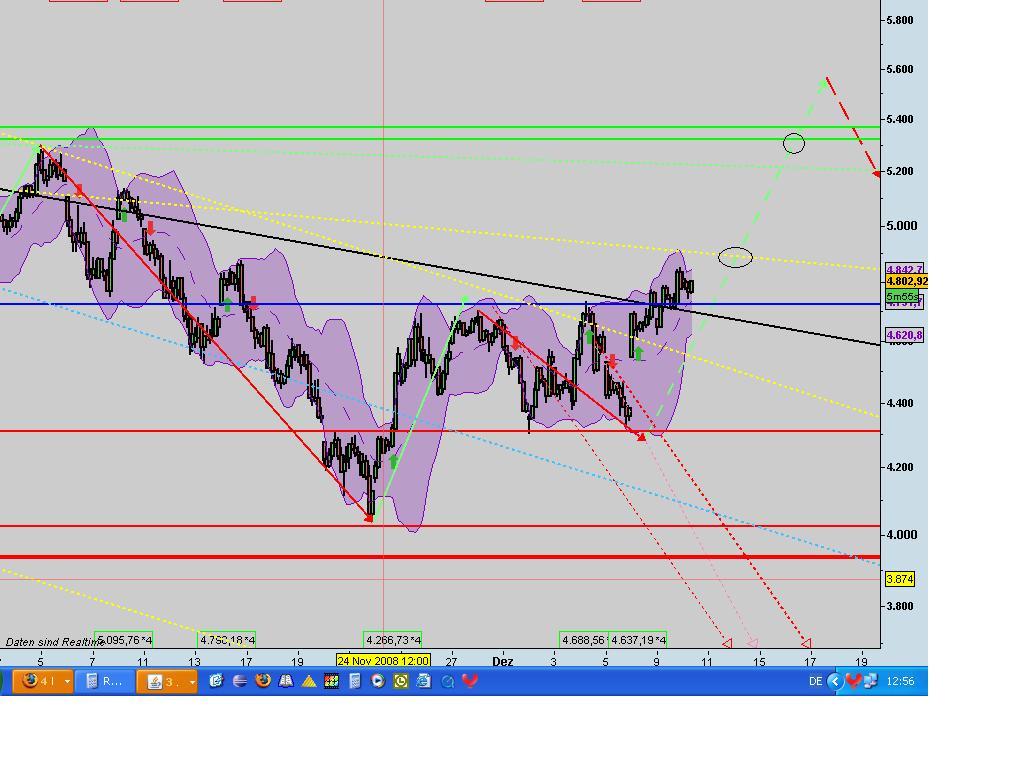Expand the Java taskbar group dropdown arrow
The height and width of the screenshot is (768, 1024).
click(192, 682)
